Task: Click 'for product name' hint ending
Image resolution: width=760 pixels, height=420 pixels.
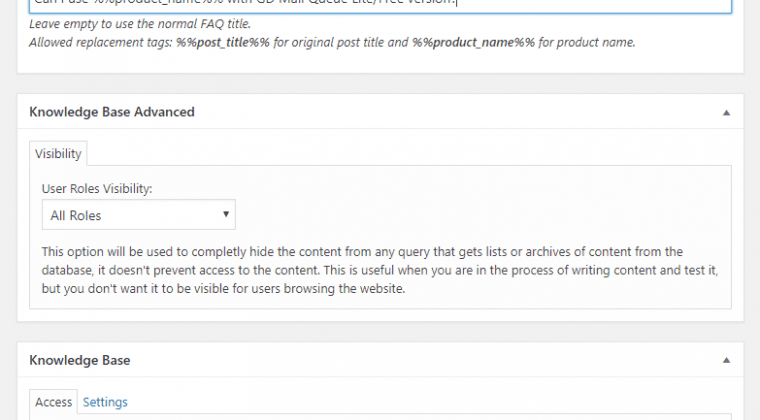Action: [586, 43]
